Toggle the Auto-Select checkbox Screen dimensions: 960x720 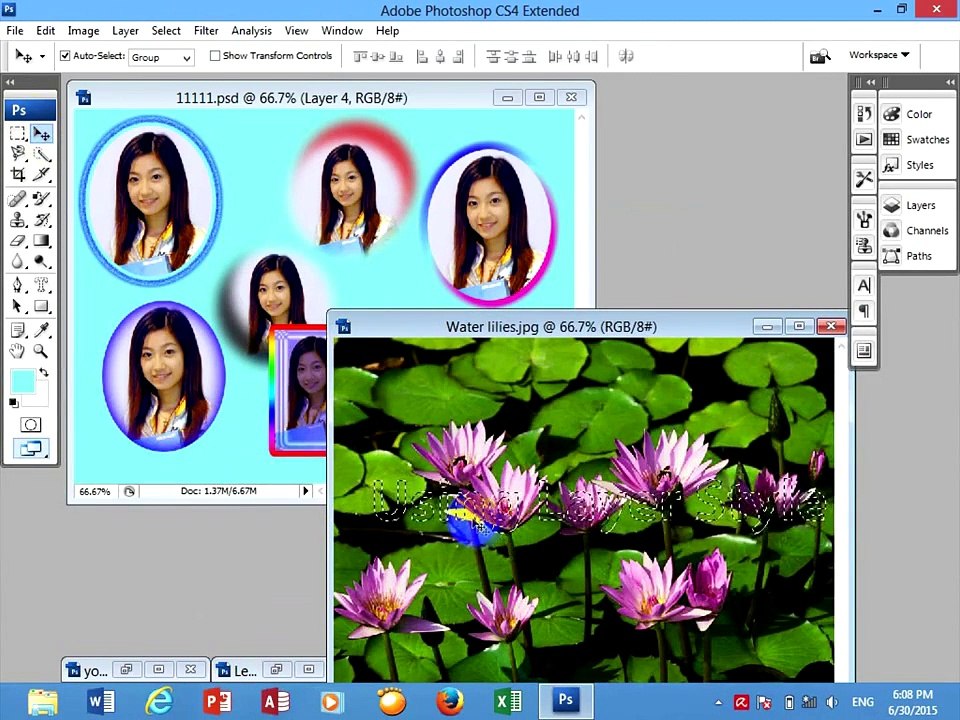[x=65, y=56]
